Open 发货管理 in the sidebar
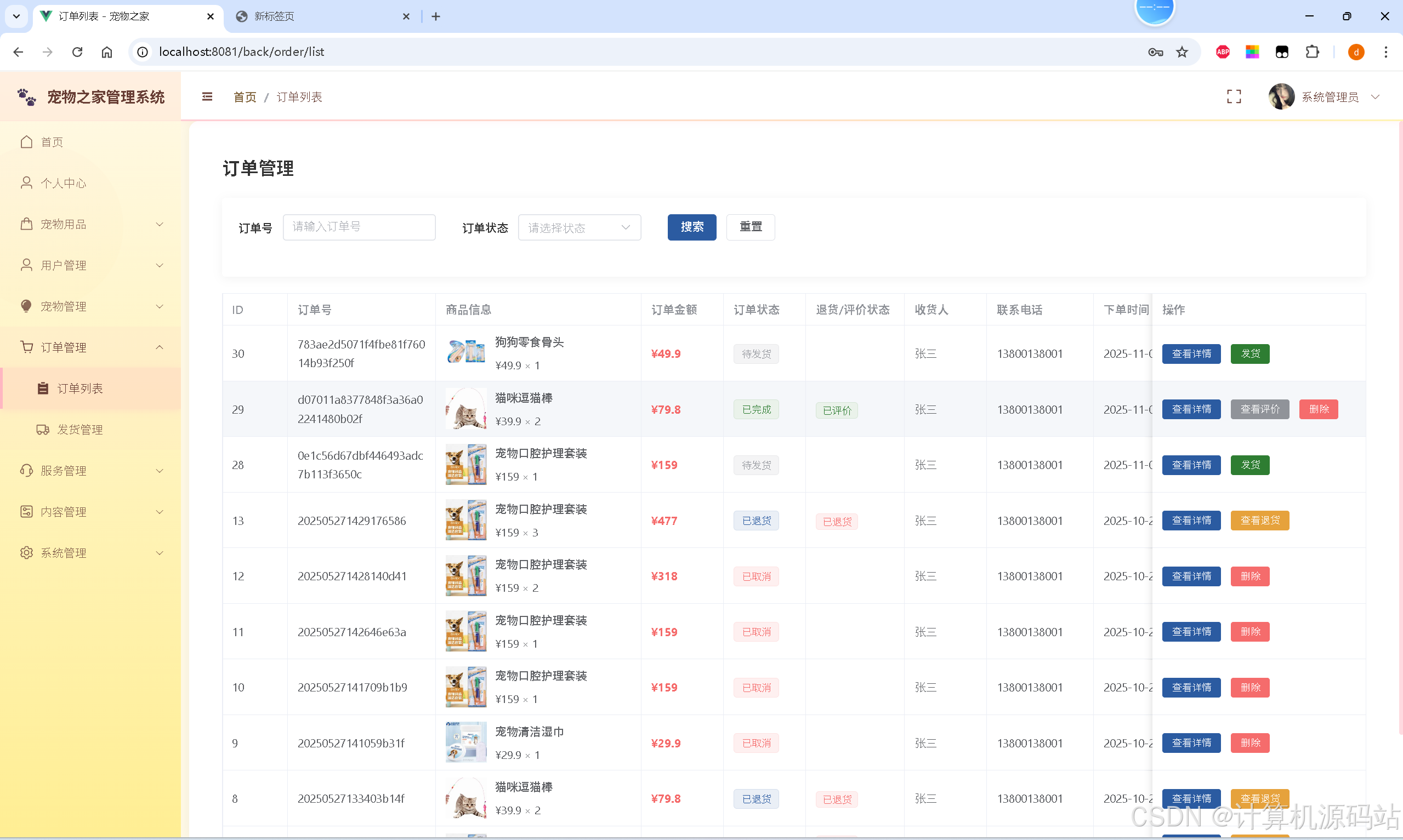 point(90,430)
